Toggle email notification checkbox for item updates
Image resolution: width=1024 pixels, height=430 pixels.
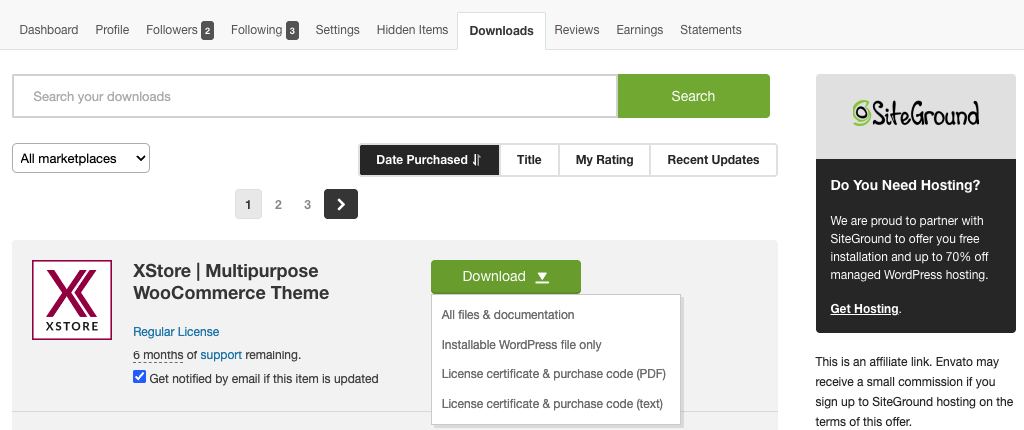pyautogui.click(x=139, y=378)
